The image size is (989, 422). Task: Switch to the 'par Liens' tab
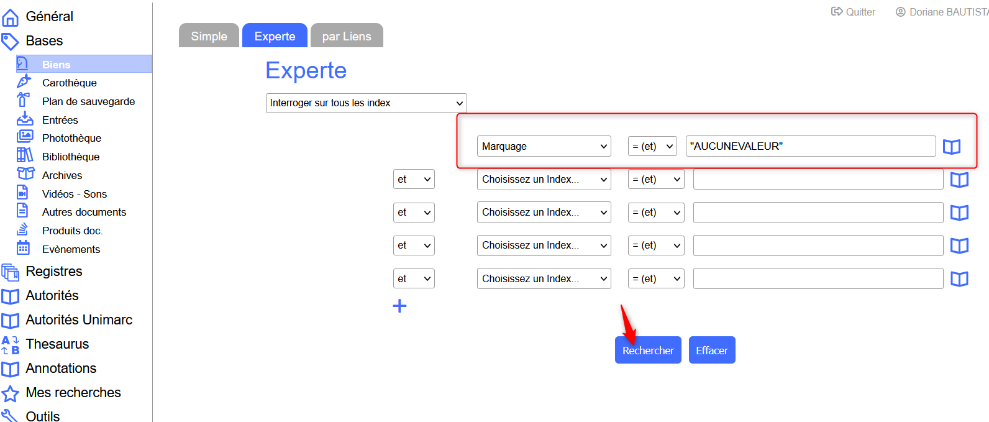point(346,36)
